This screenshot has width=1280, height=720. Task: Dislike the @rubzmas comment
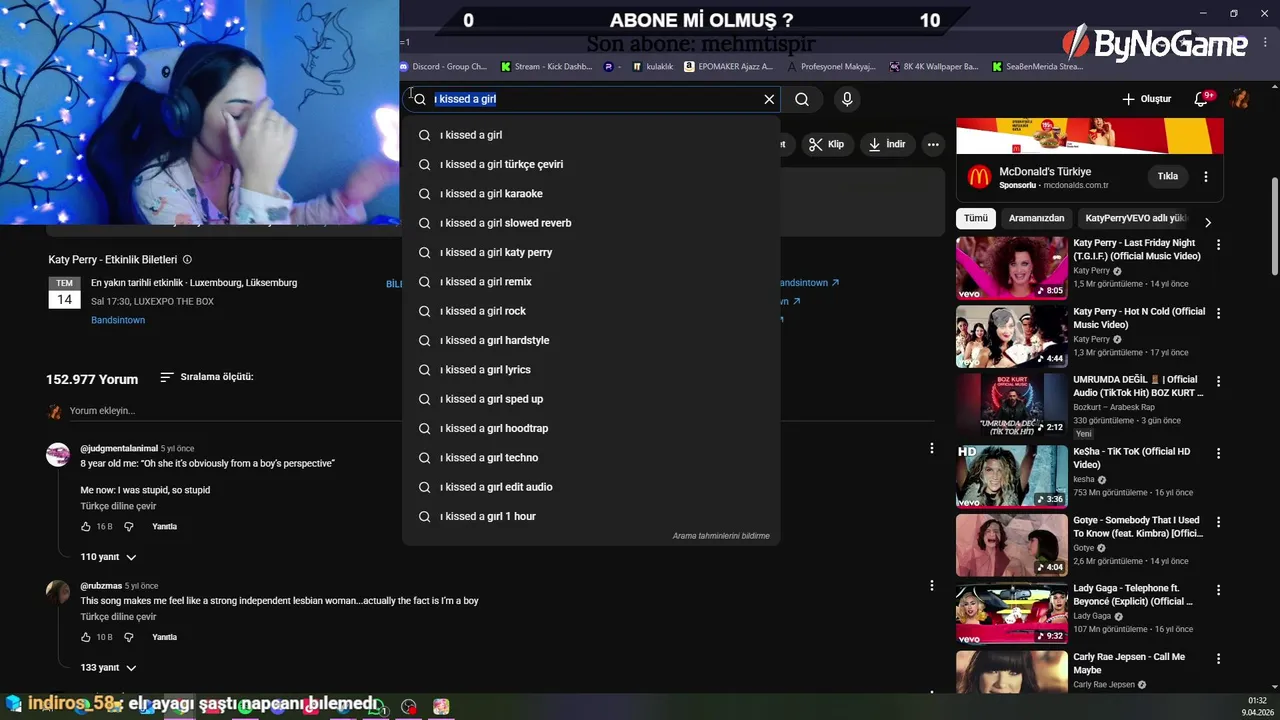pyautogui.click(x=128, y=637)
